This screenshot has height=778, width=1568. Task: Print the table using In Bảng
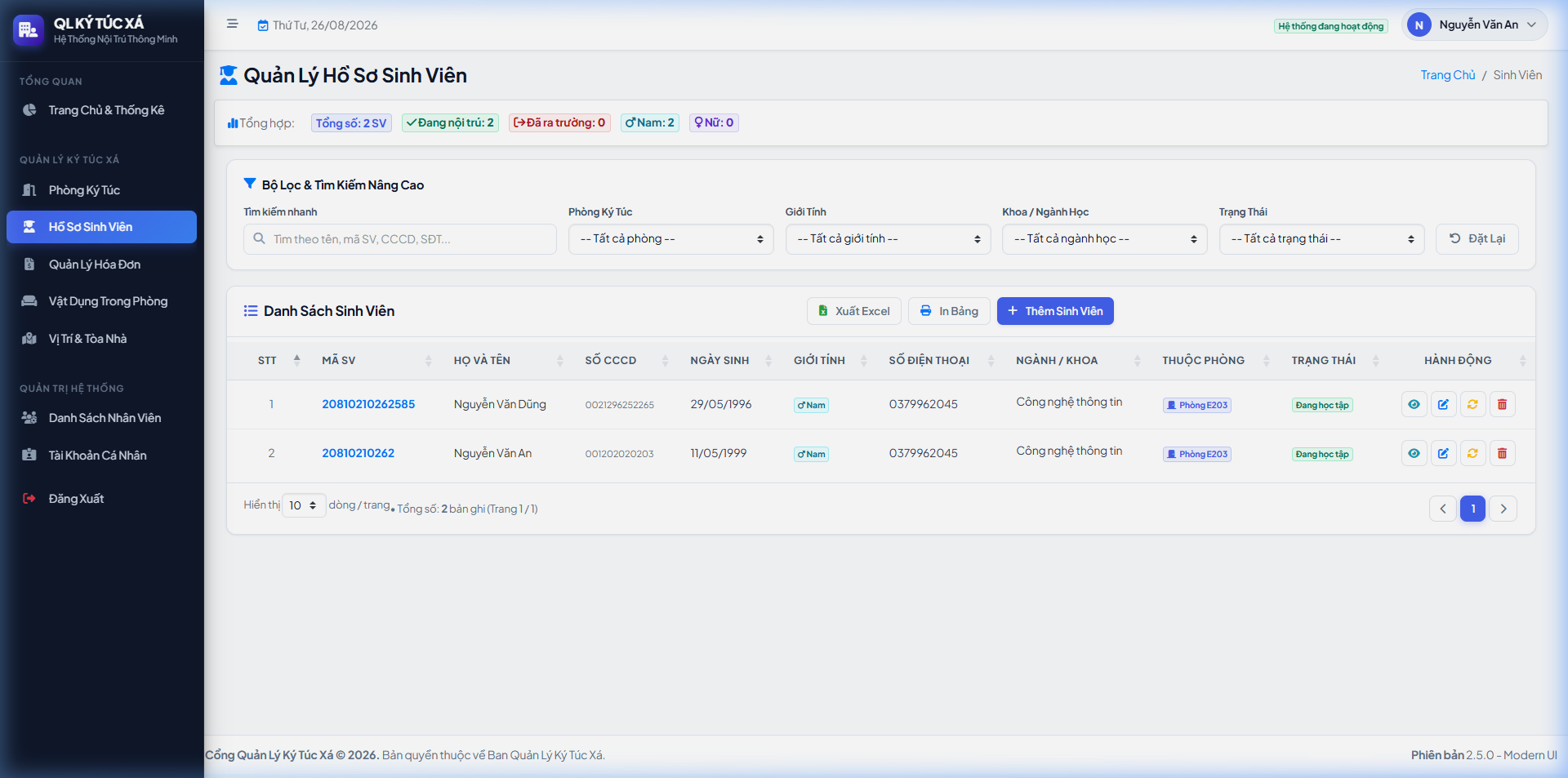click(x=949, y=311)
